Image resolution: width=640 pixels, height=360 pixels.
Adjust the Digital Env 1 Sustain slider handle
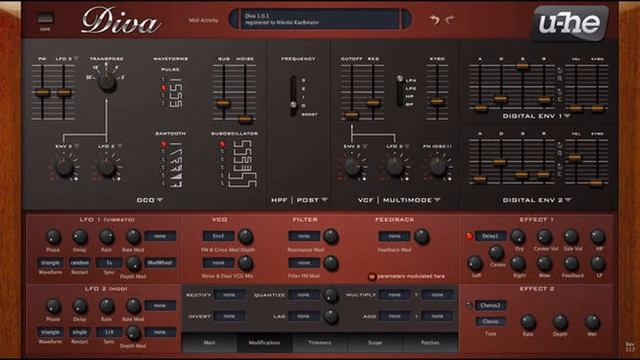(x=522, y=65)
